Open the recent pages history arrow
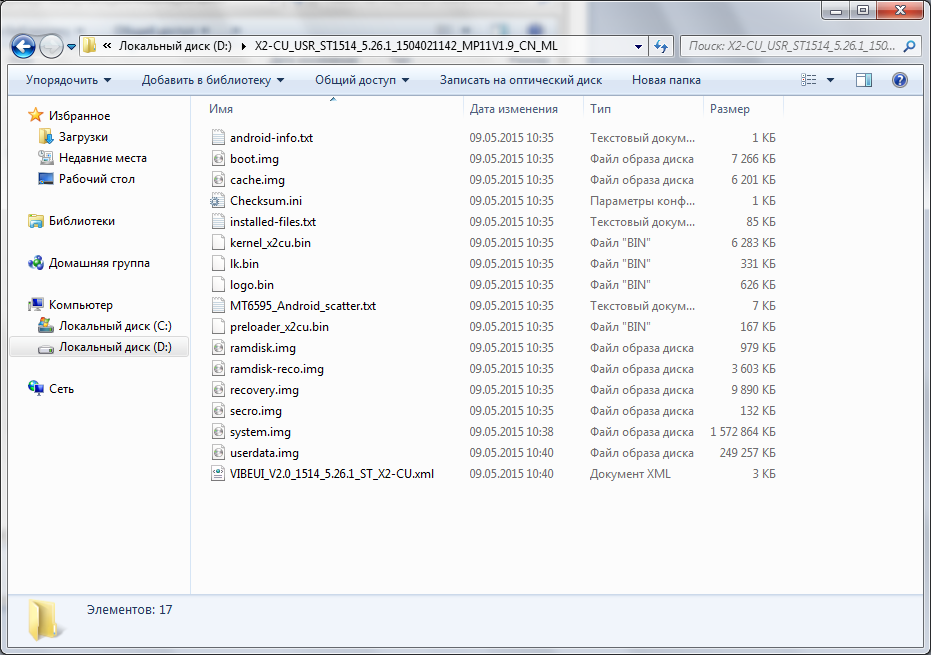The image size is (931, 655). [71, 46]
